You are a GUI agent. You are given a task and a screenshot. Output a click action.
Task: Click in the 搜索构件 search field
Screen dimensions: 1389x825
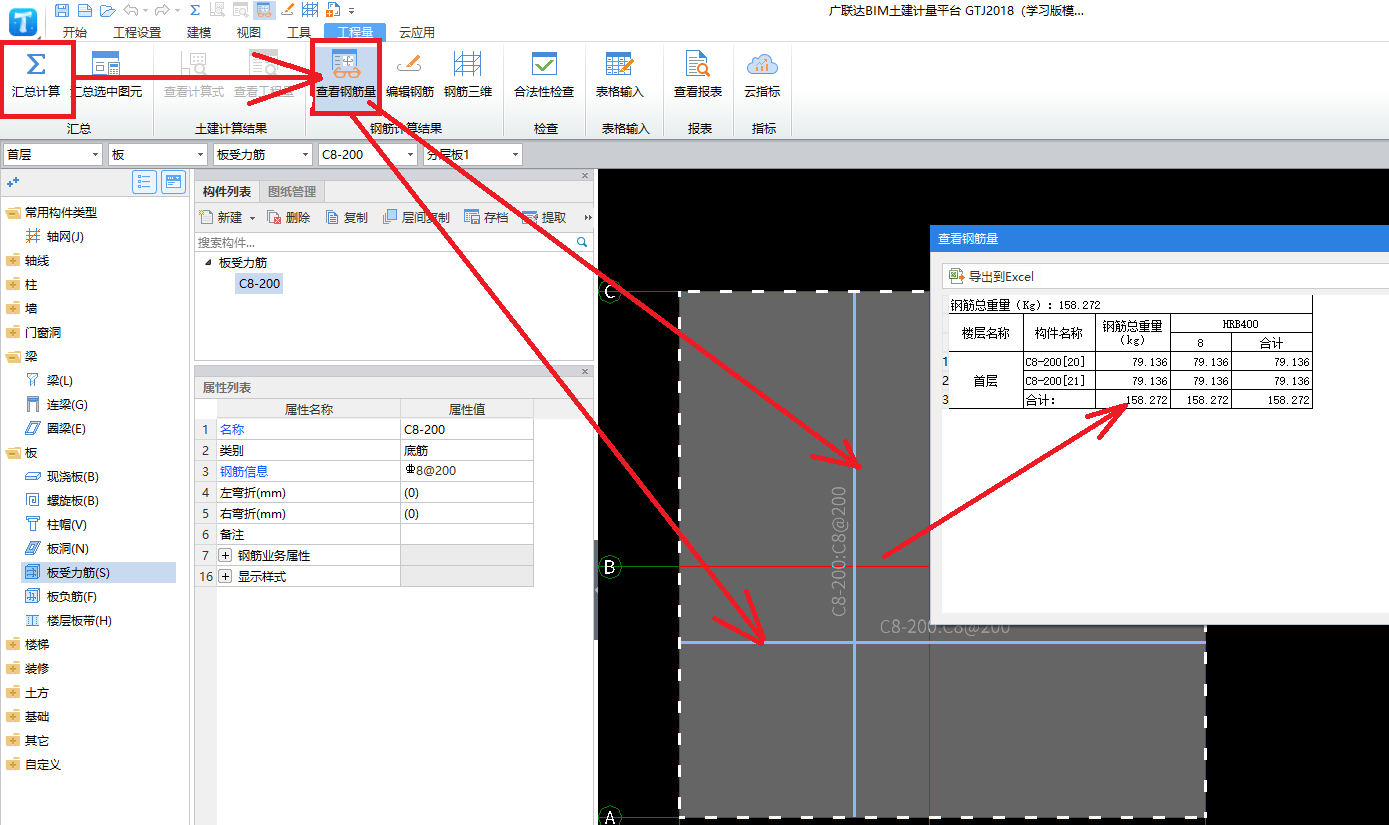point(384,242)
